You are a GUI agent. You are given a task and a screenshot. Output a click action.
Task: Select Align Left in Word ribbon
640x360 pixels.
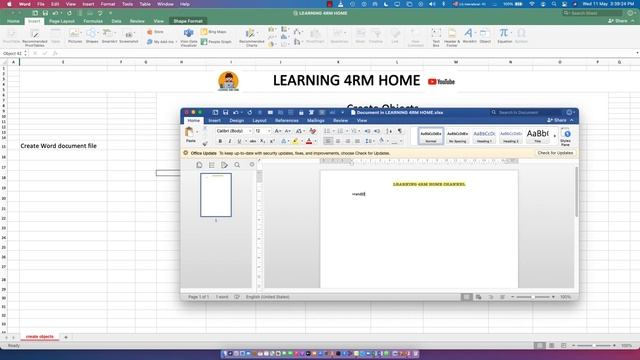[x=328, y=141]
